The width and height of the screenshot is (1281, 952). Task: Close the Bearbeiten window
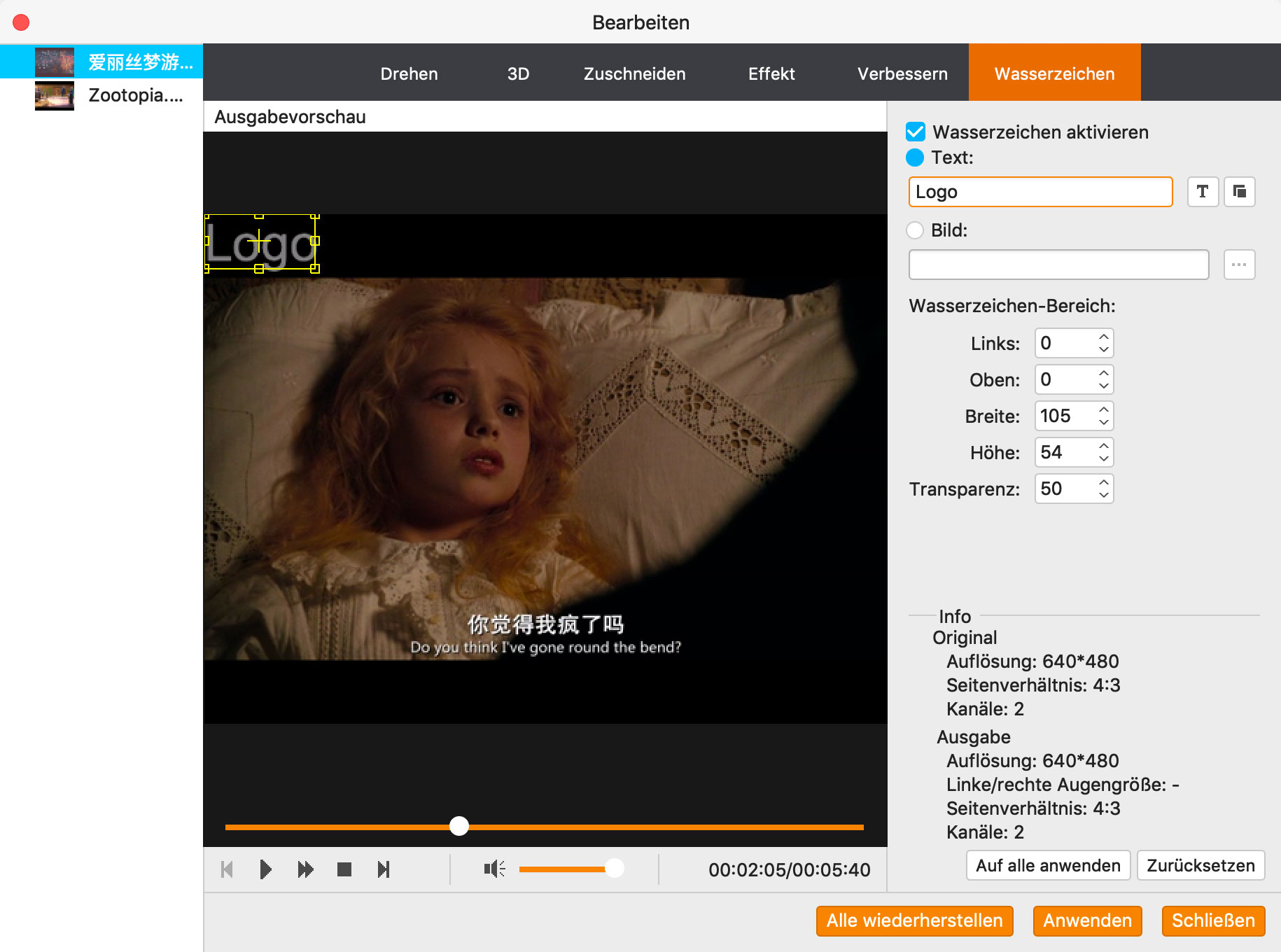[22, 22]
